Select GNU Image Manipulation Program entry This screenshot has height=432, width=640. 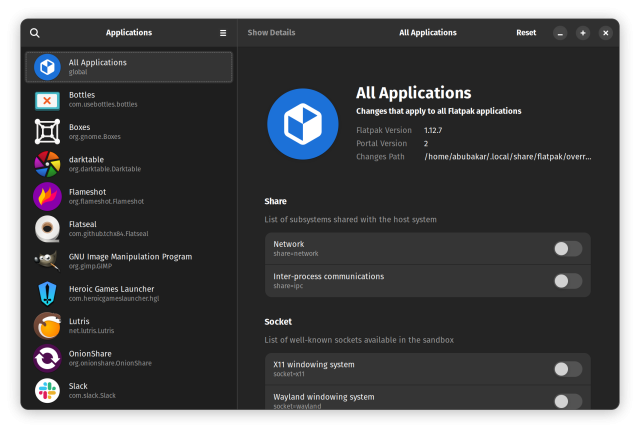(129, 261)
